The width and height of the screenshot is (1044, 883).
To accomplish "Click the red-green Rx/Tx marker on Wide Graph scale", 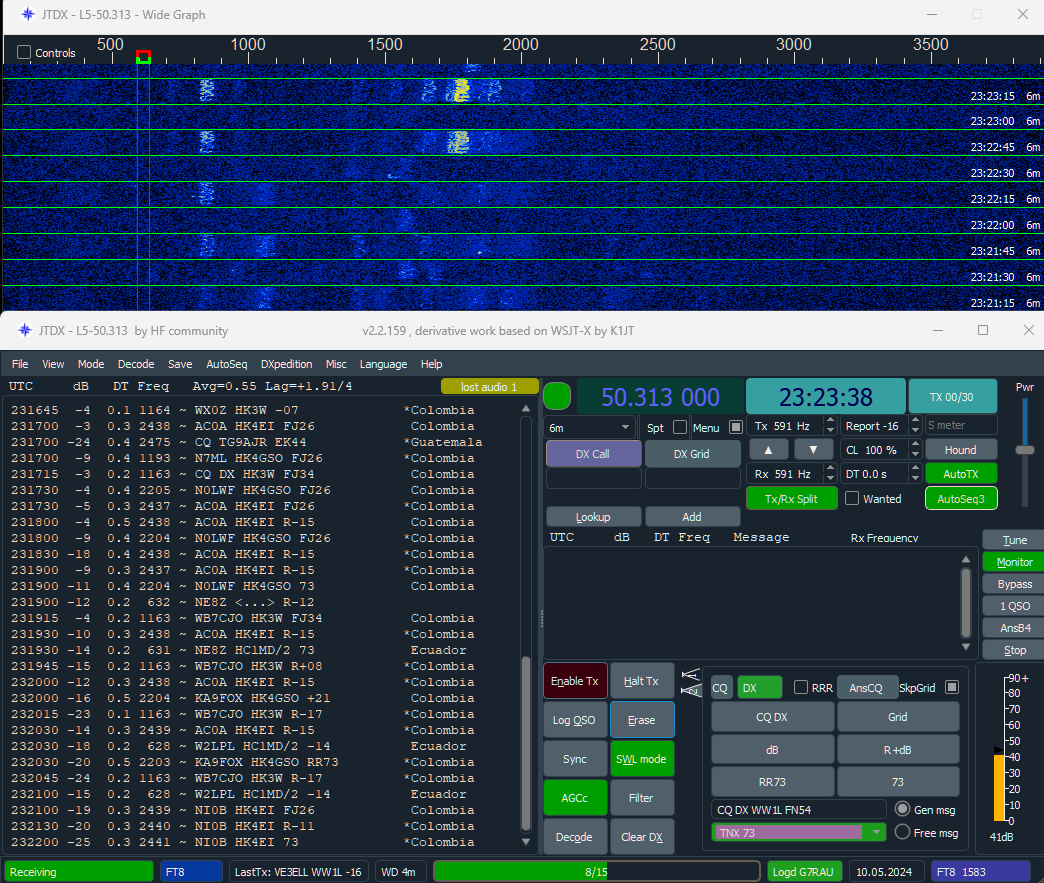I will [143, 57].
